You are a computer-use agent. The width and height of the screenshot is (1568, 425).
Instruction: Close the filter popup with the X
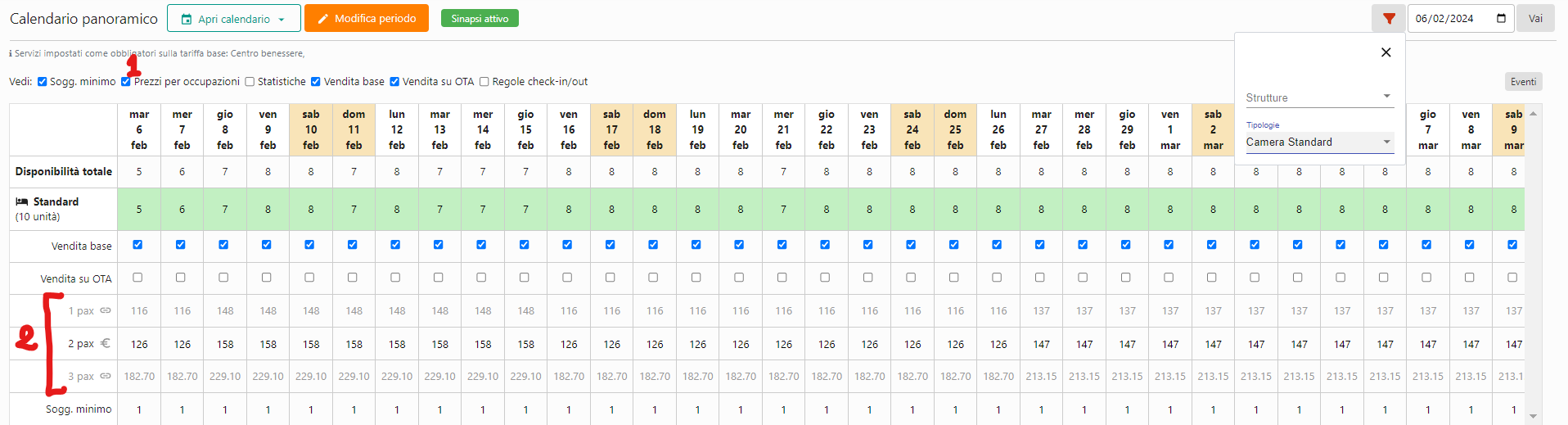[x=1386, y=52]
